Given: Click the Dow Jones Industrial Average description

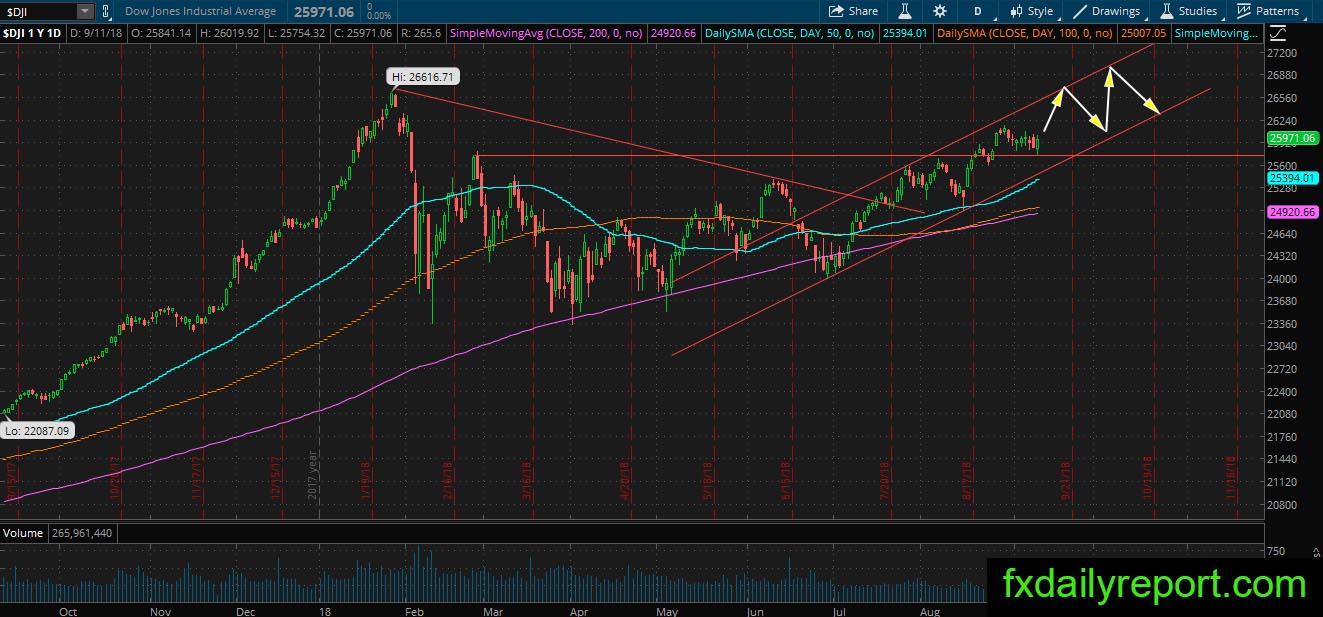Looking at the screenshot, I should 202,11.
